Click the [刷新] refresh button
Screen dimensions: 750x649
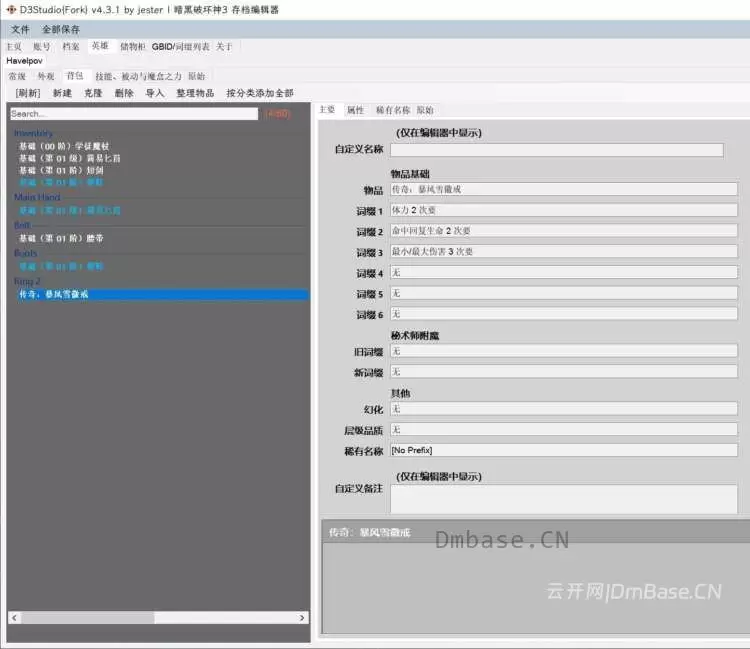click(x=28, y=93)
